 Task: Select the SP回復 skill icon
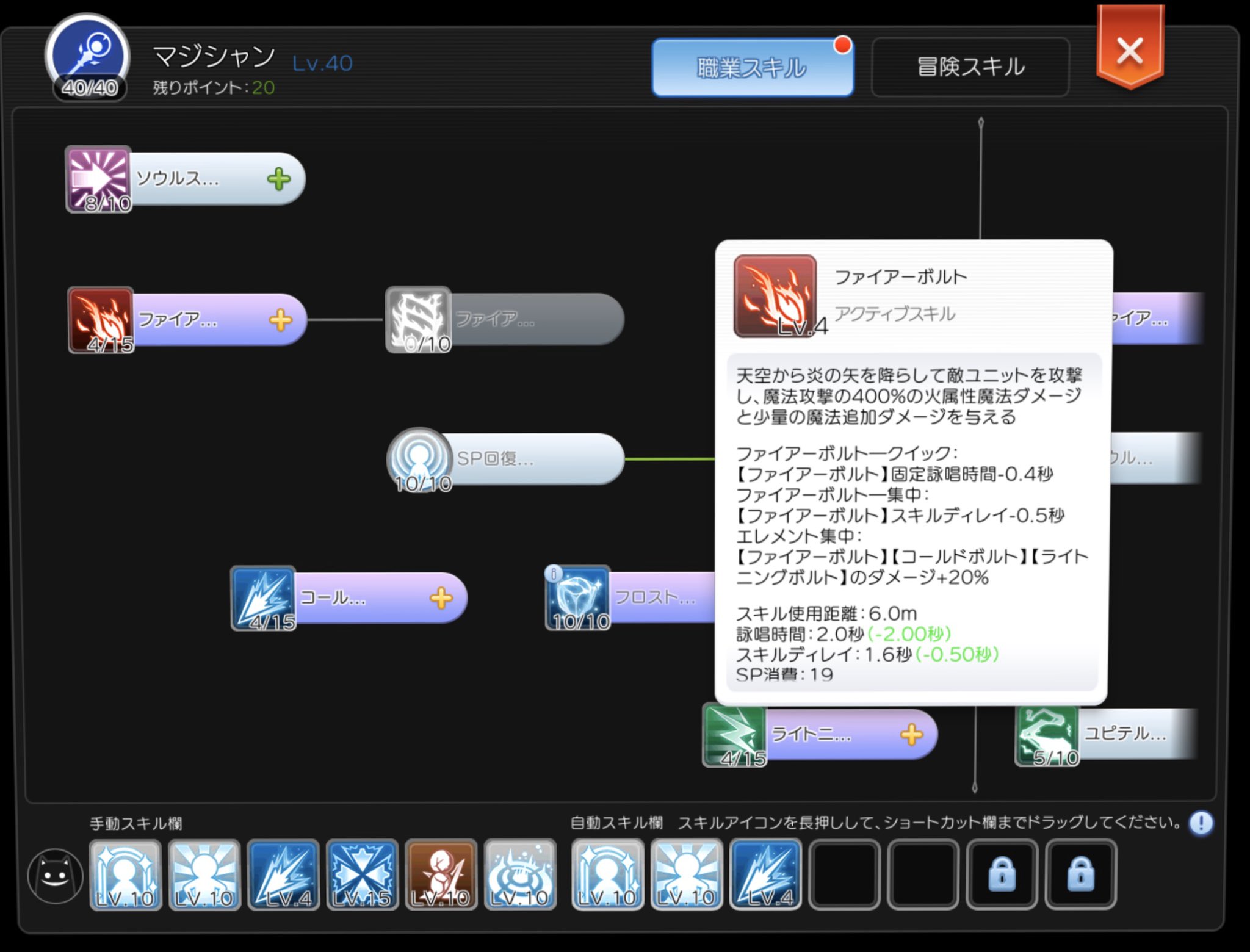419,460
